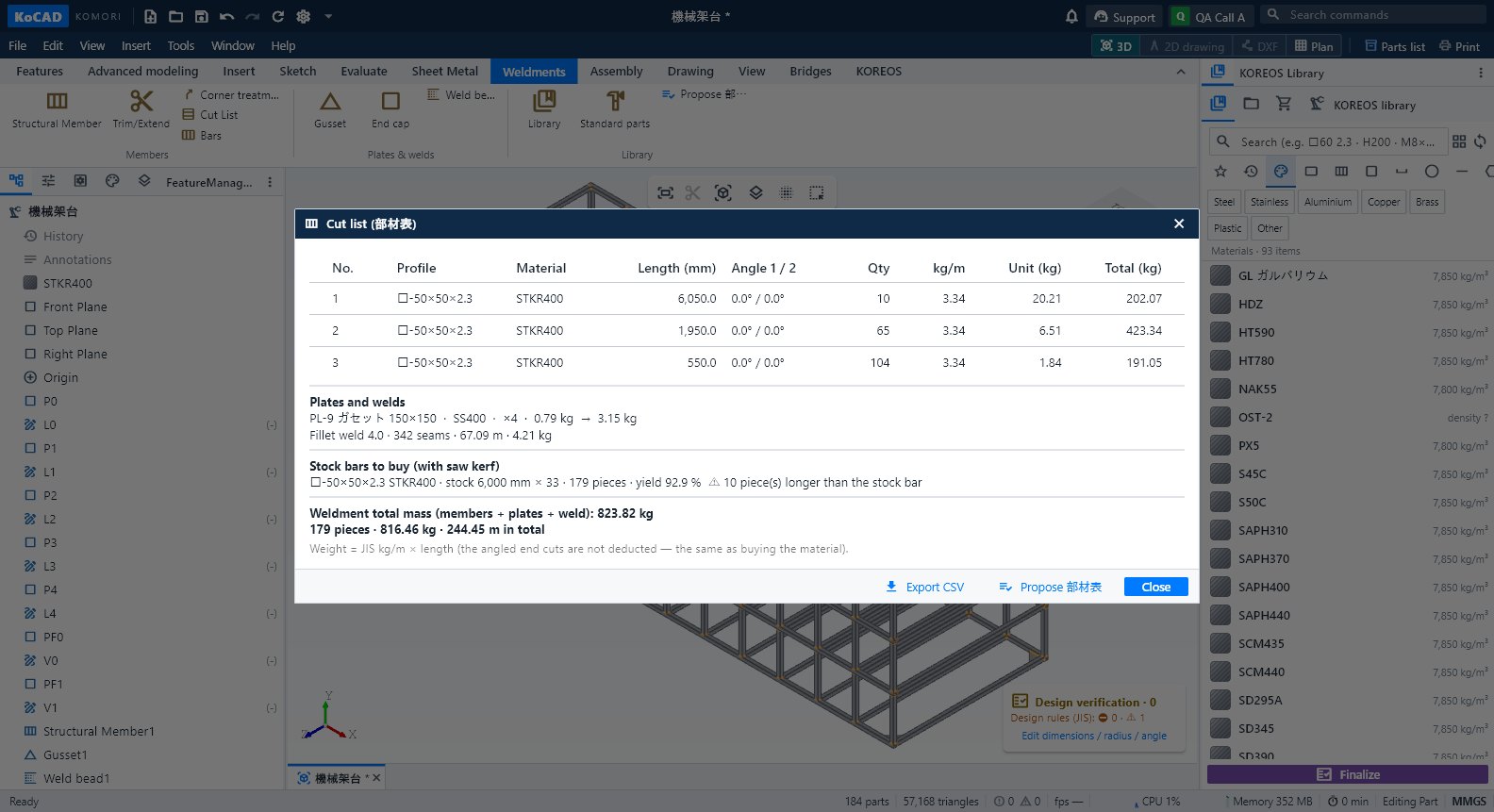Open the settings gear icon in title bar

coord(304,16)
